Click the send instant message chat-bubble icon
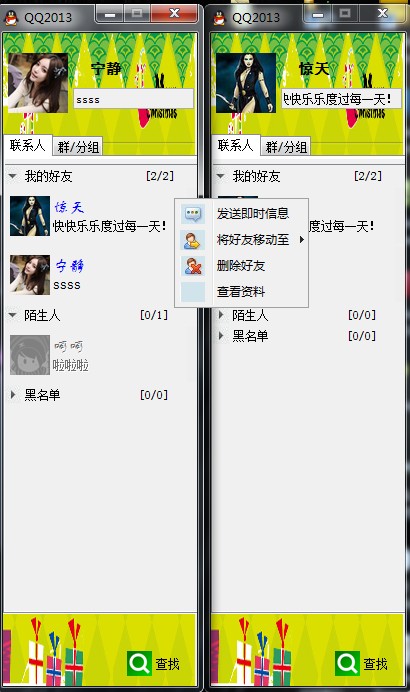Screen dimensions: 410x692 pyautogui.click(x=193, y=214)
